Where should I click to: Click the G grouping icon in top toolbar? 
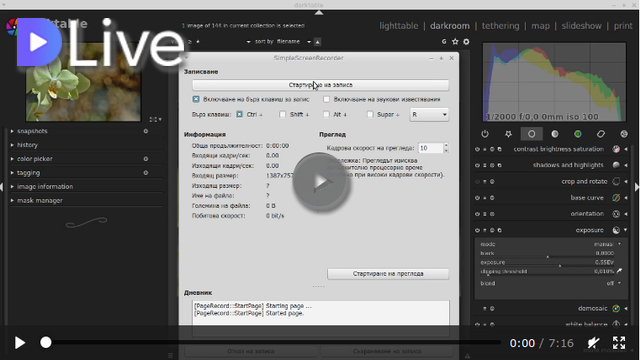pos(444,42)
